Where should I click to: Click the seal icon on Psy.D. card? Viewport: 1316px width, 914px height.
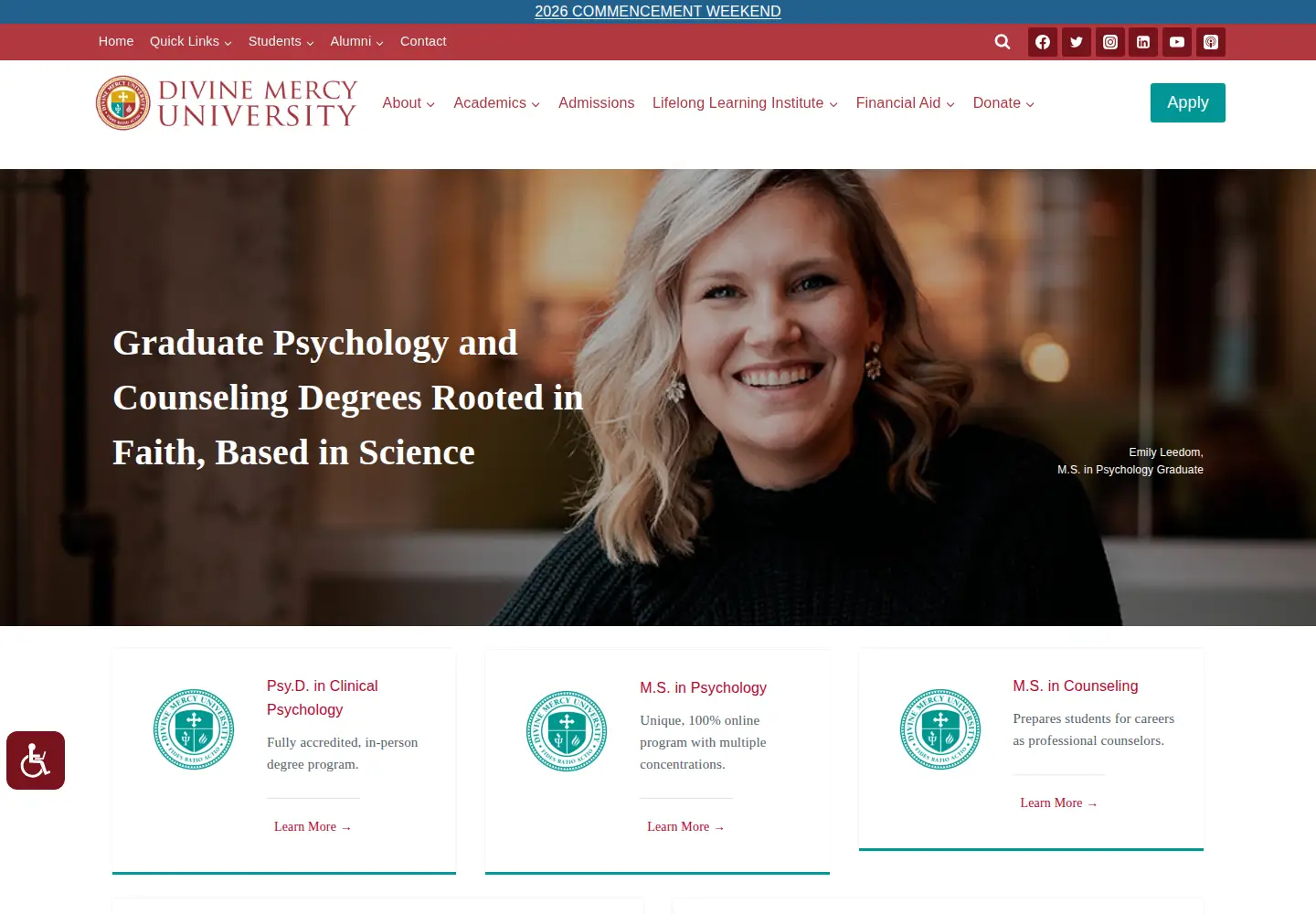(194, 729)
